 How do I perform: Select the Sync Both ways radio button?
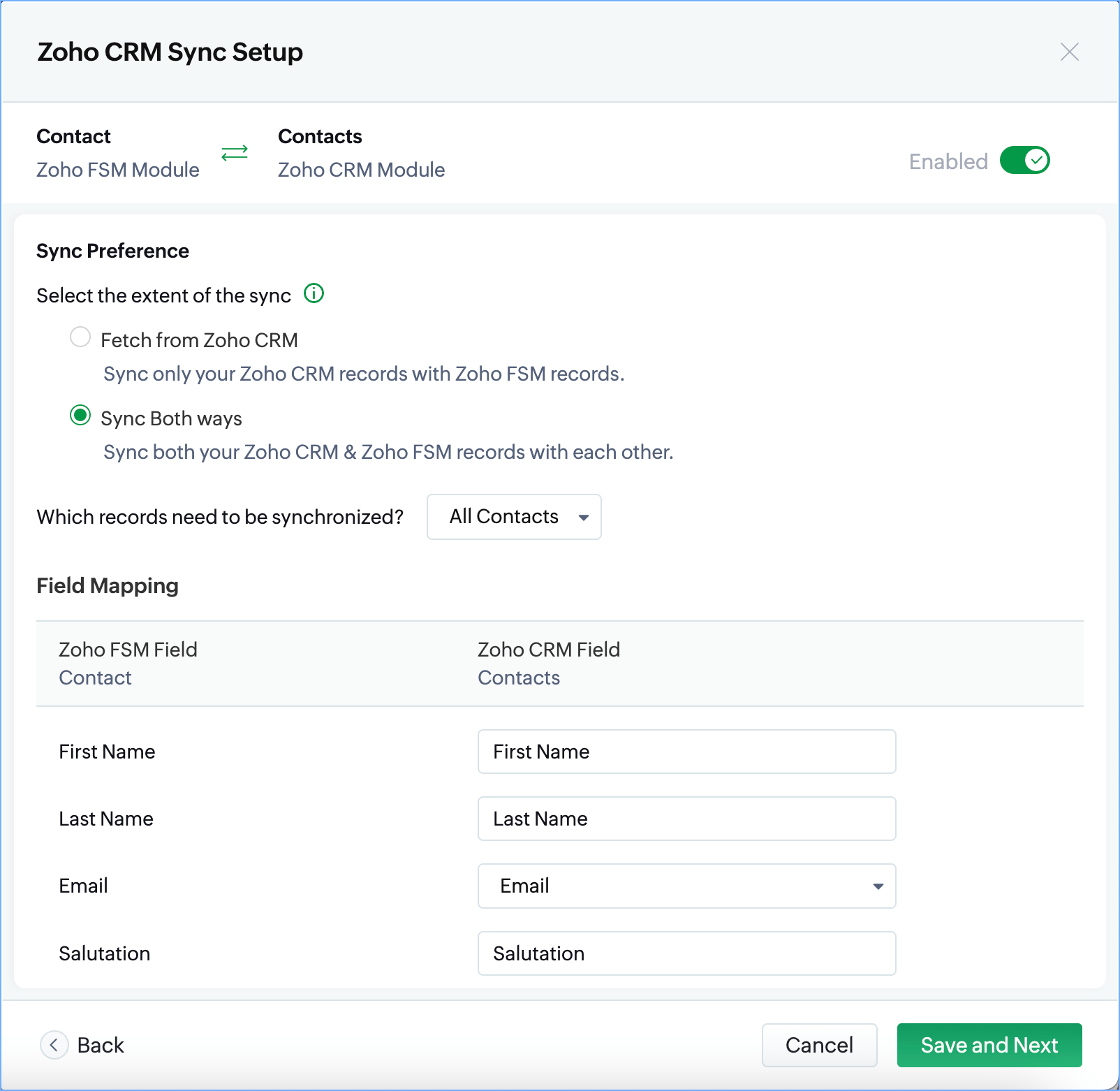pos(80,416)
